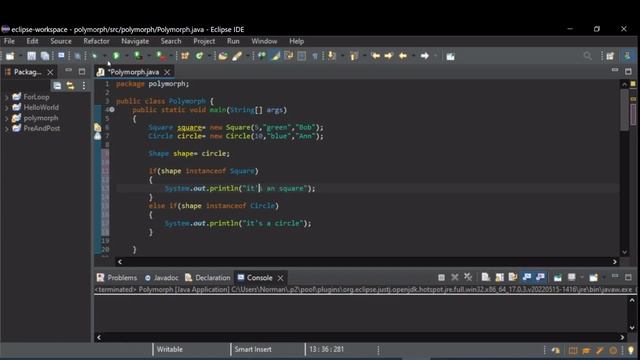Close the Polymorph.java editor tab

coord(167,72)
